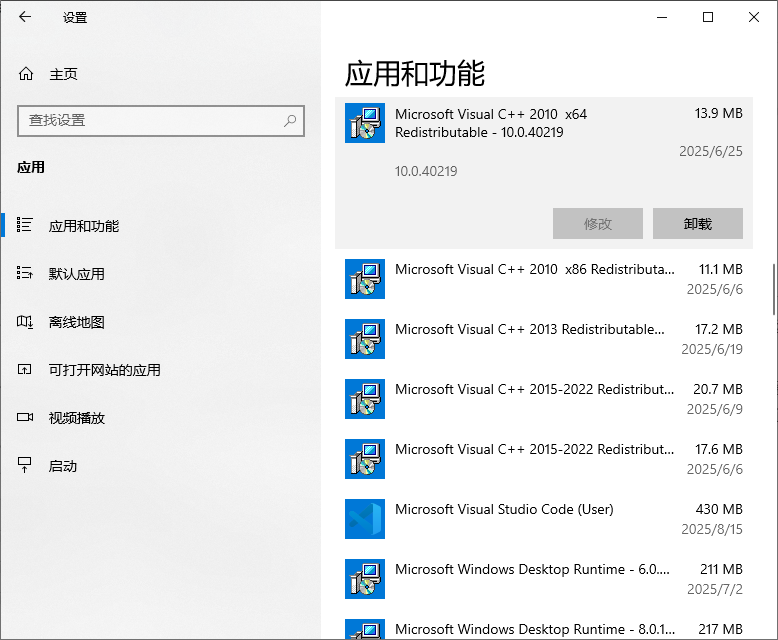Click the search magnifier icon in 查找设置
Viewport: 778px width, 640px height.
point(290,121)
